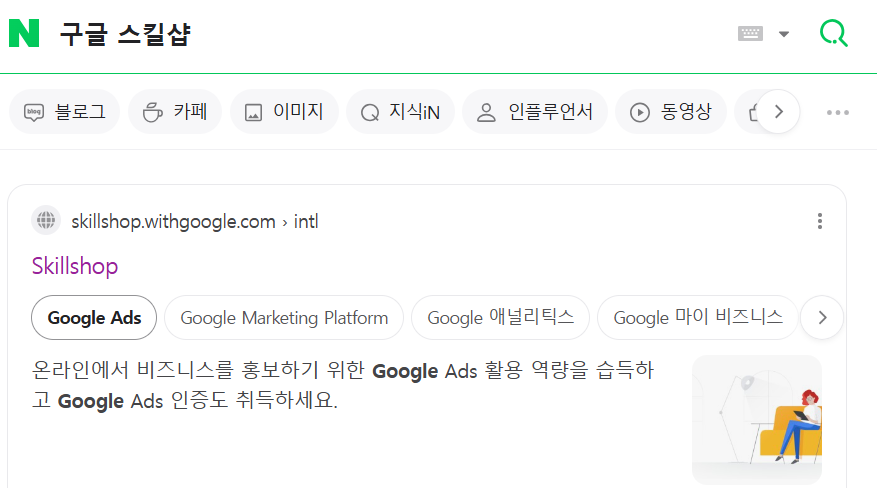Expand the dropdown arrow beside the keyboard icon

click(x=784, y=34)
